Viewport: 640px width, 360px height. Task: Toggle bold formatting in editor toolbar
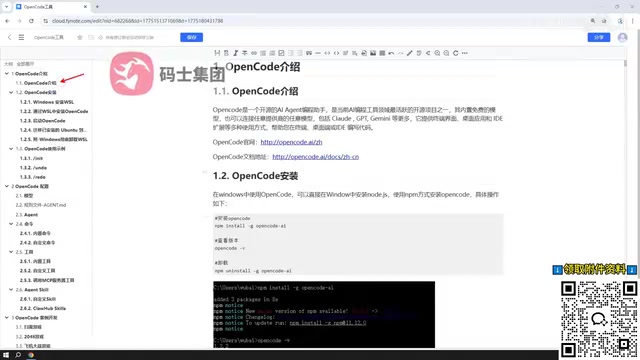(x=226, y=53)
